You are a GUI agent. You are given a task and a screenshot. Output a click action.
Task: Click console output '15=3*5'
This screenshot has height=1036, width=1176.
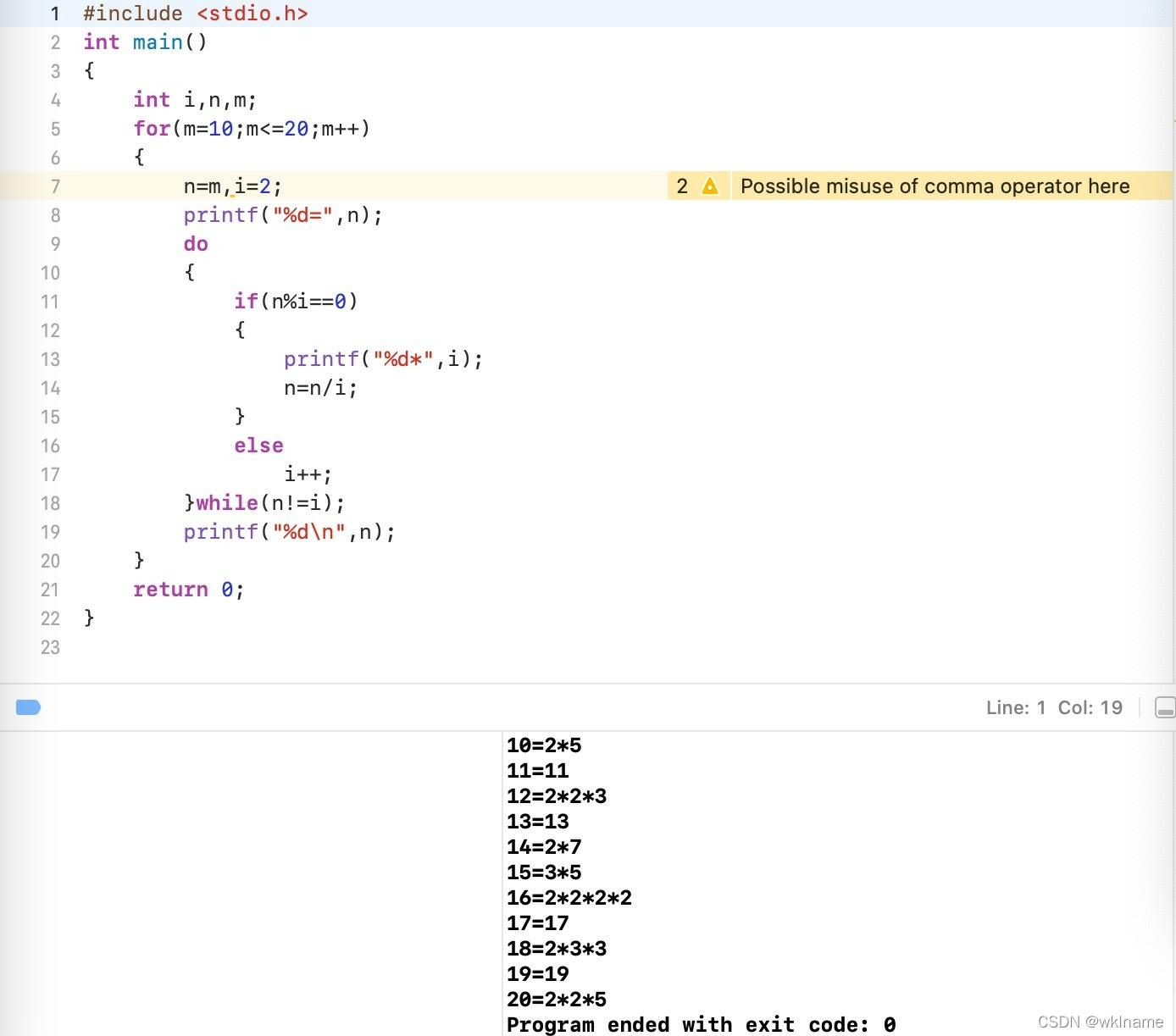544,873
